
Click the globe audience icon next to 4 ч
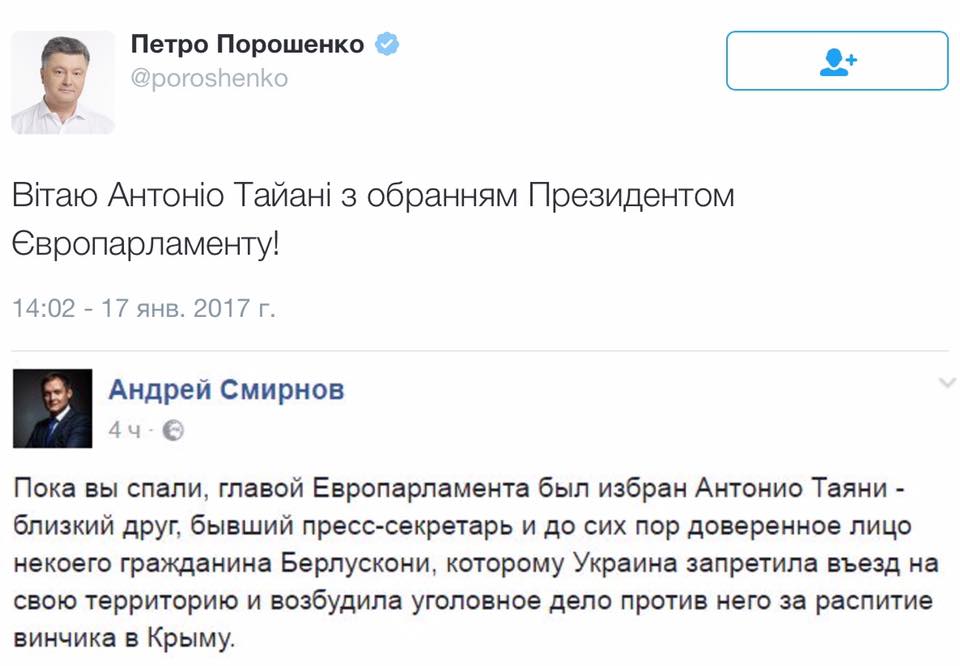(173, 430)
